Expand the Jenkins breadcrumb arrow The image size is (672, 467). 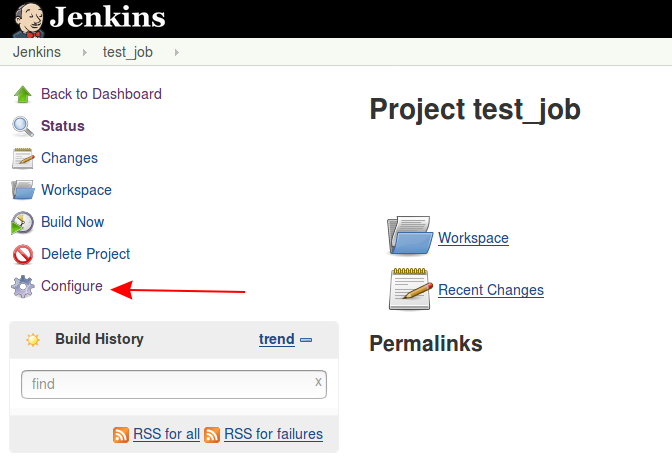84,52
